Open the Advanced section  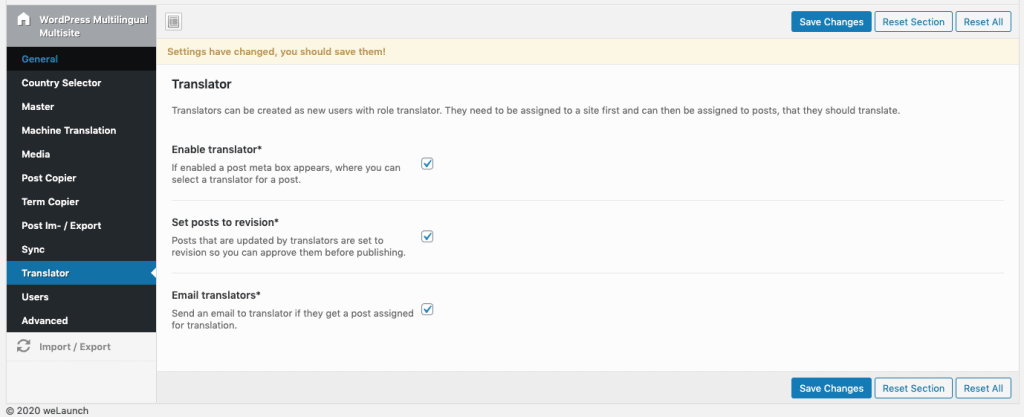point(45,321)
